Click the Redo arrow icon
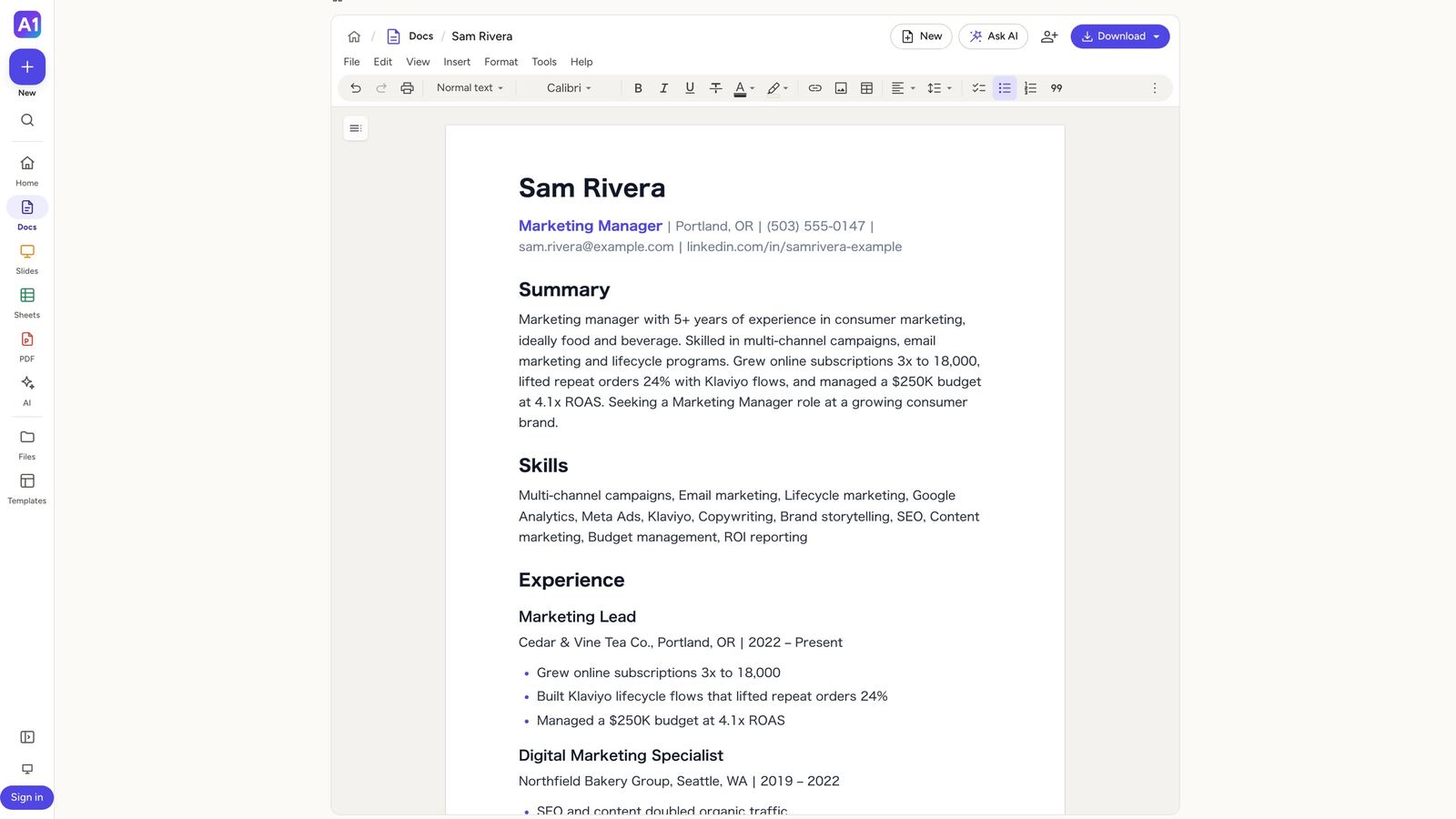The height and width of the screenshot is (819, 1456). [x=381, y=88]
